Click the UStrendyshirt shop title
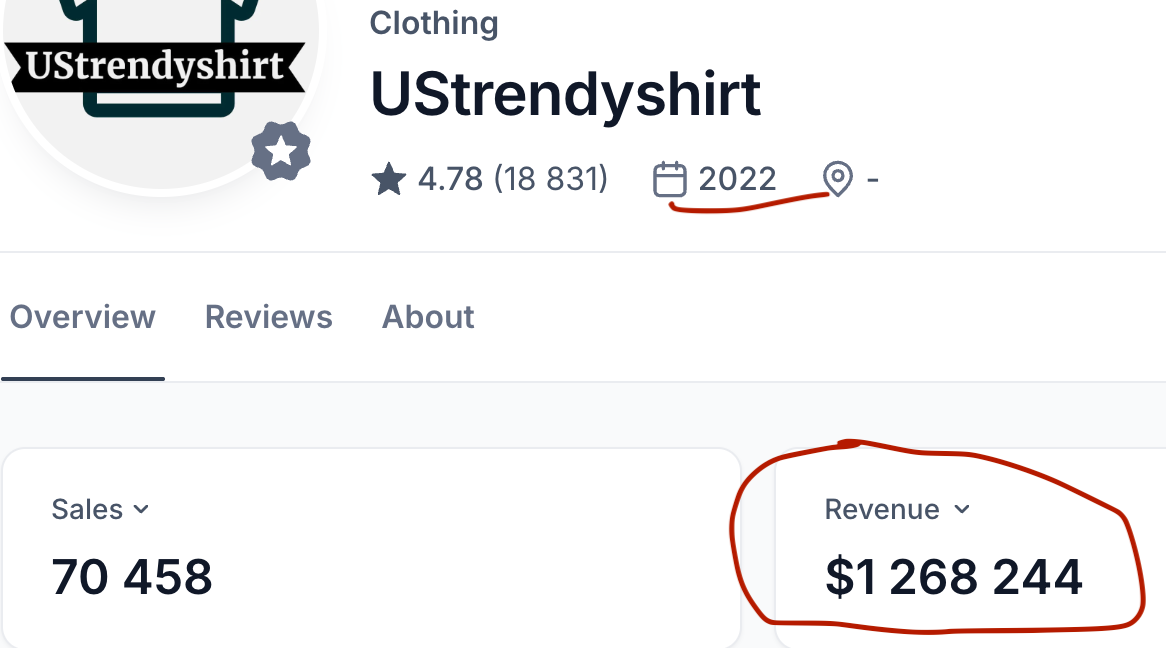The image size is (1166, 648). [x=565, y=95]
